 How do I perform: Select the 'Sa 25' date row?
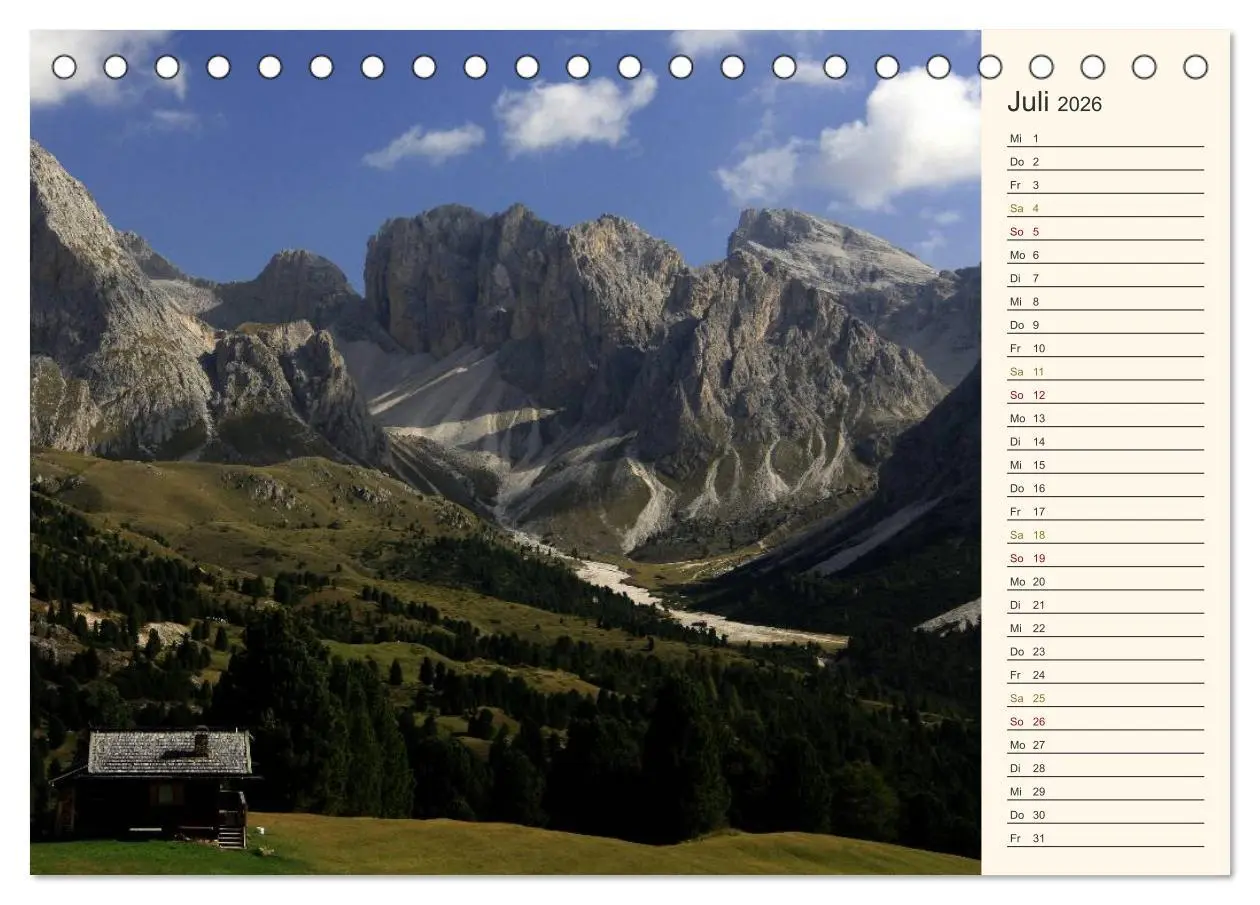(x=1105, y=698)
